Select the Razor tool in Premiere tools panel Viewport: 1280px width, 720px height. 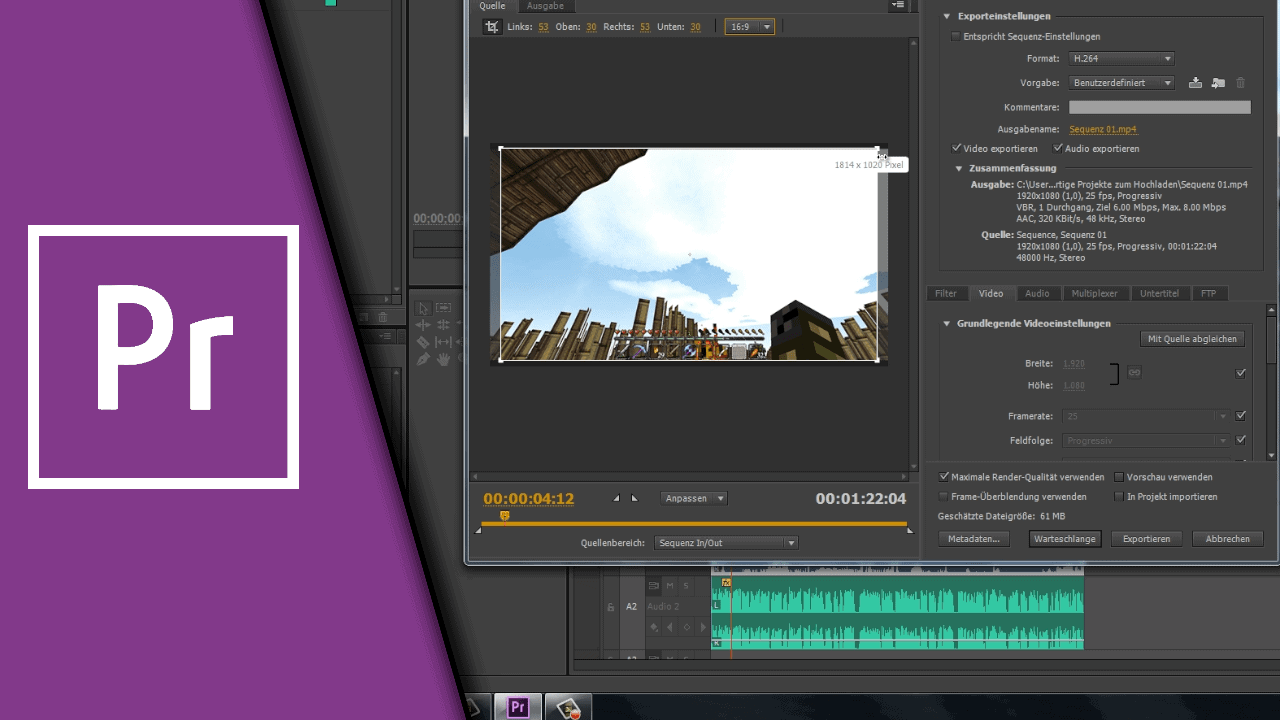(x=423, y=342)
